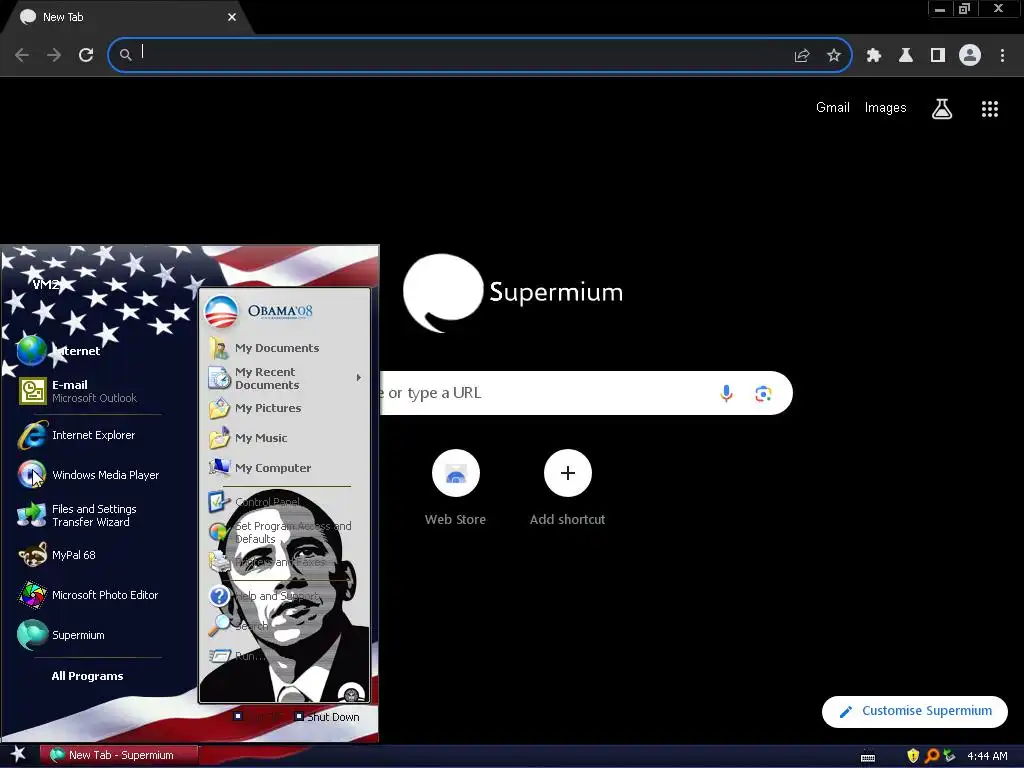Click the Log Off button
Screen dimensions: 1024x768
point(258,717)
